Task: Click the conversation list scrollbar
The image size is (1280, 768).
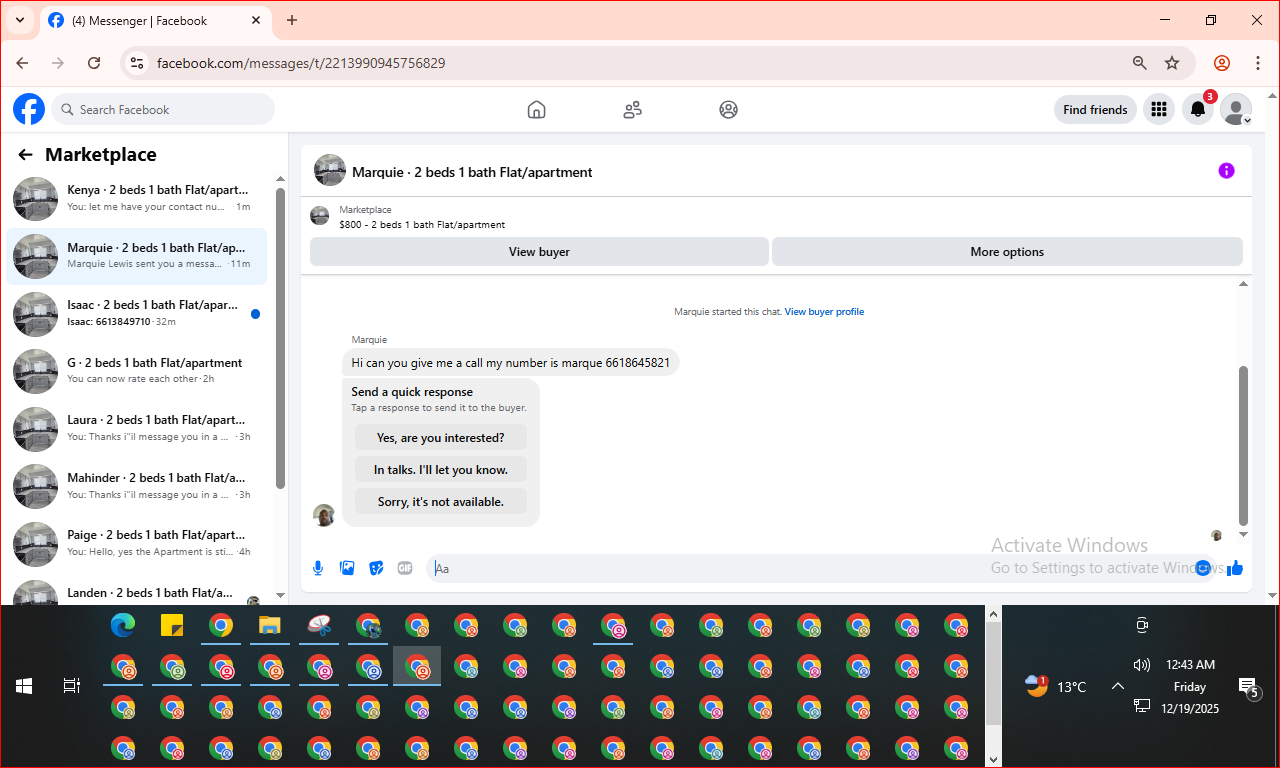Action: point(280,338)
